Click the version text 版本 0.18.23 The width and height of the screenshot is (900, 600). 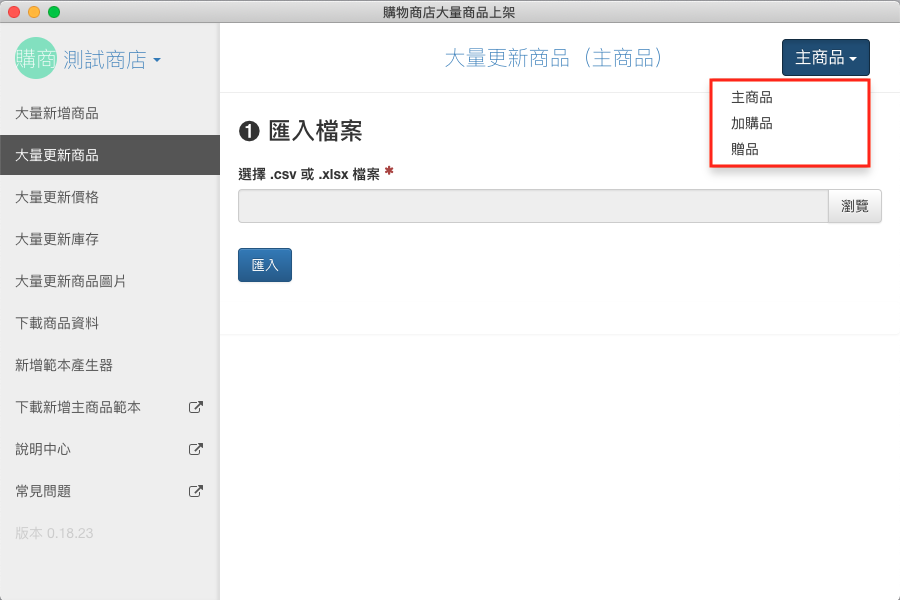point(54,533)
